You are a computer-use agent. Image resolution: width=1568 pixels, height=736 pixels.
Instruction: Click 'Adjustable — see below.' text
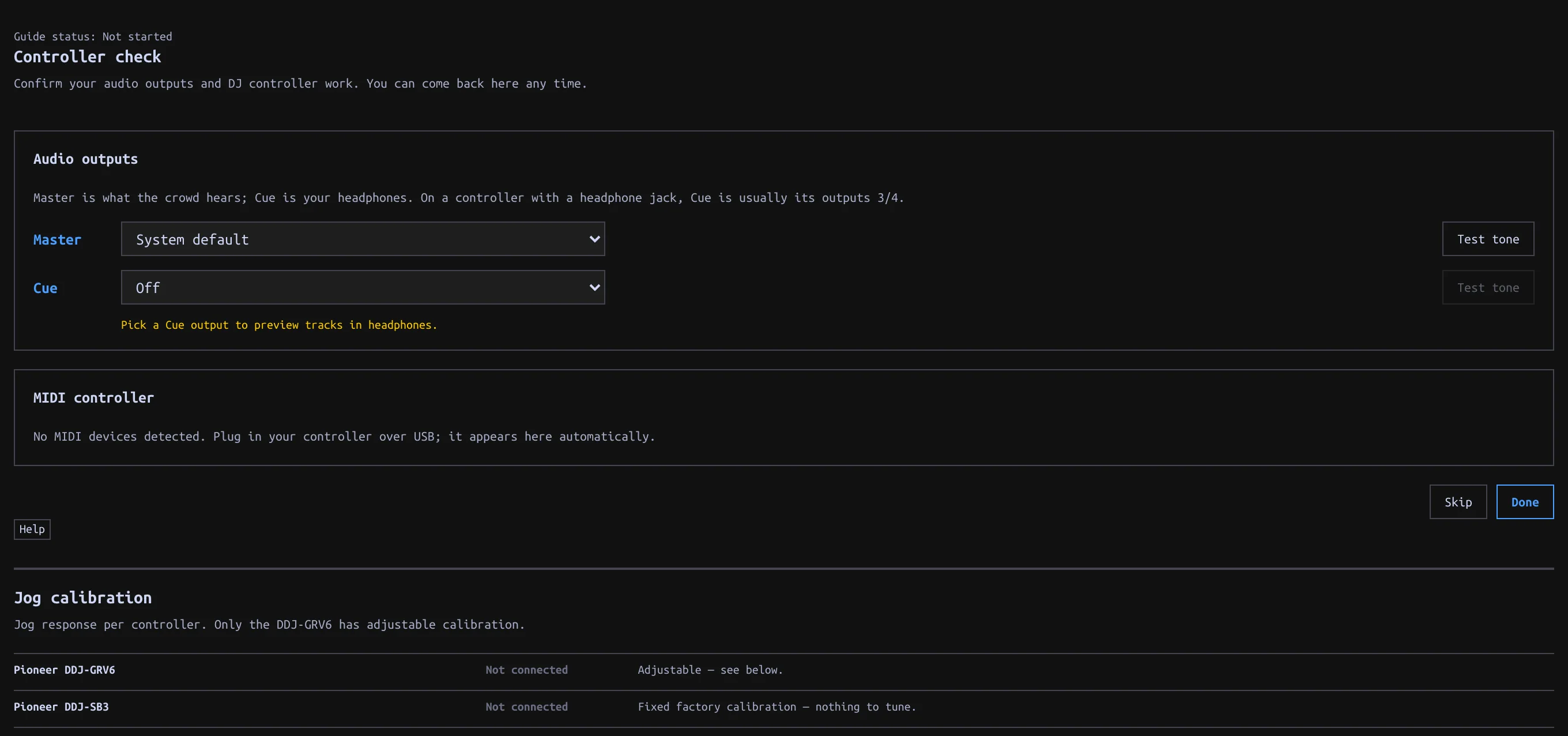[710, 670]
